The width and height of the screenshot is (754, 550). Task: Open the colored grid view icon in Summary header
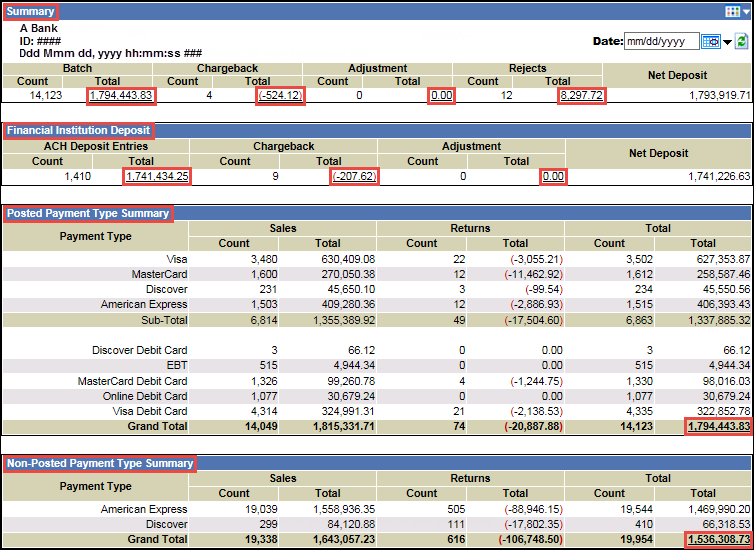point(732,12)
